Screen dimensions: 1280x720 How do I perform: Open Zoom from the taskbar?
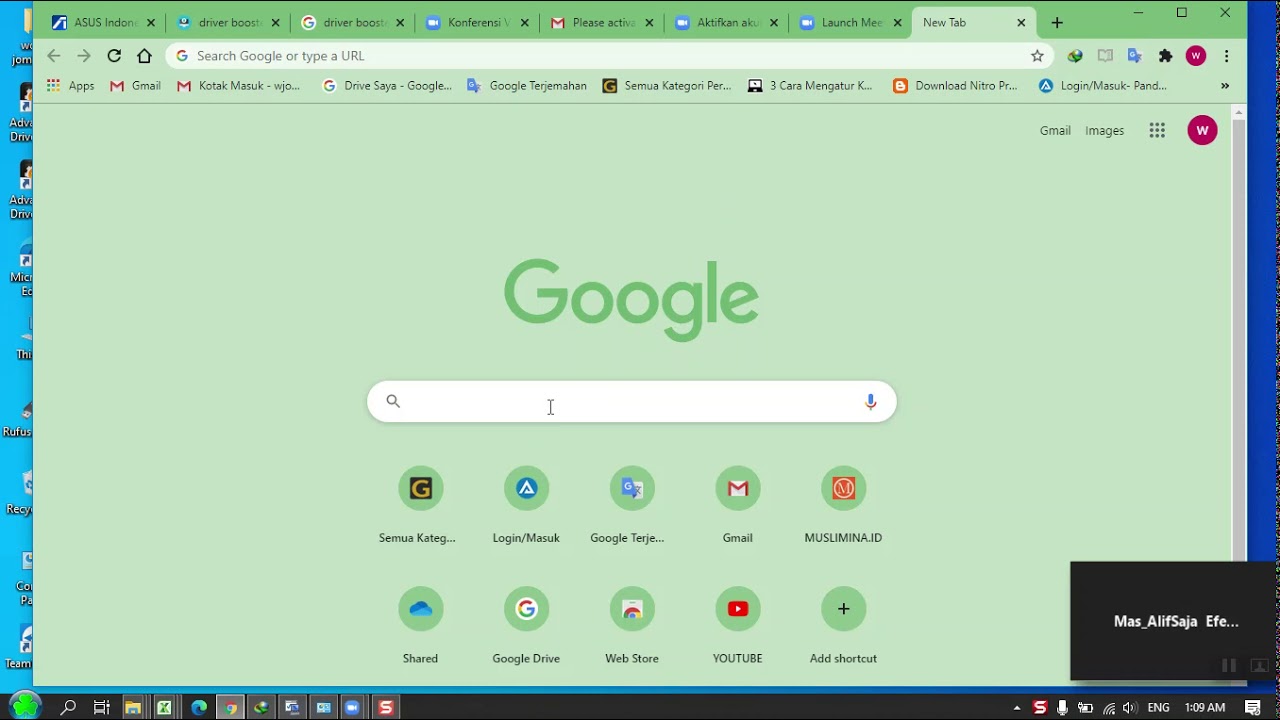[352, 708]
